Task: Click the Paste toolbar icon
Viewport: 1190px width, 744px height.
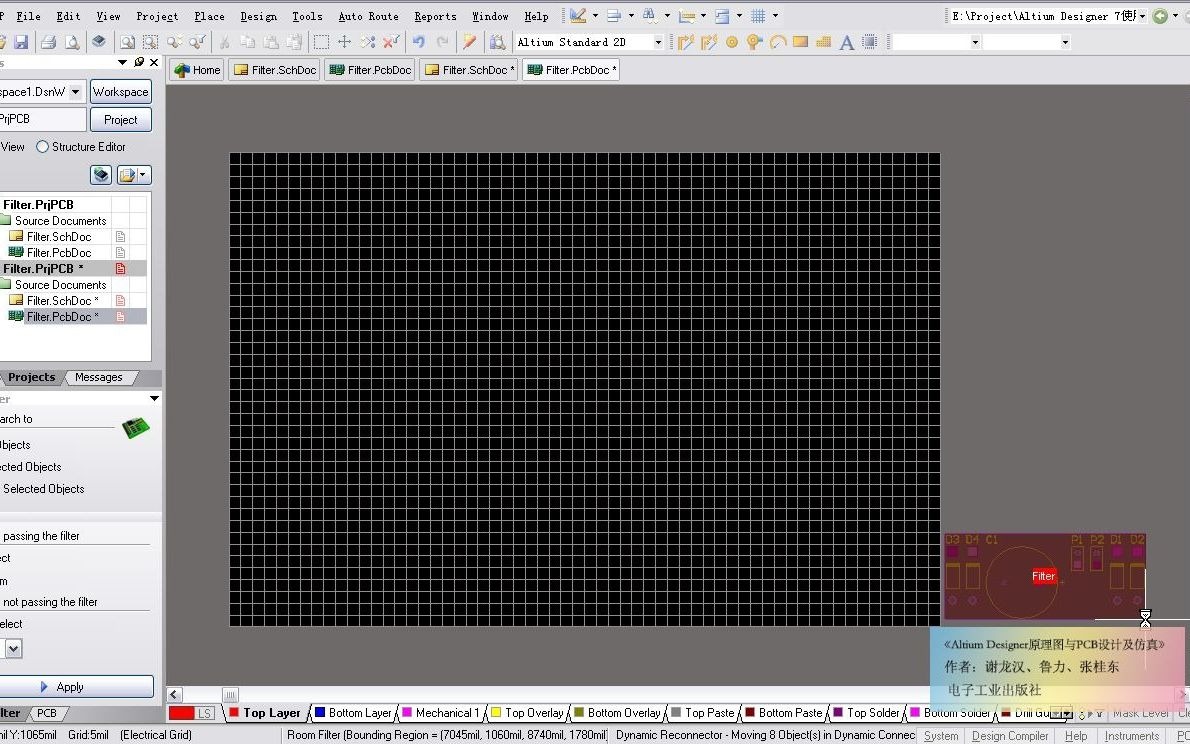Action: click(273, 42)
